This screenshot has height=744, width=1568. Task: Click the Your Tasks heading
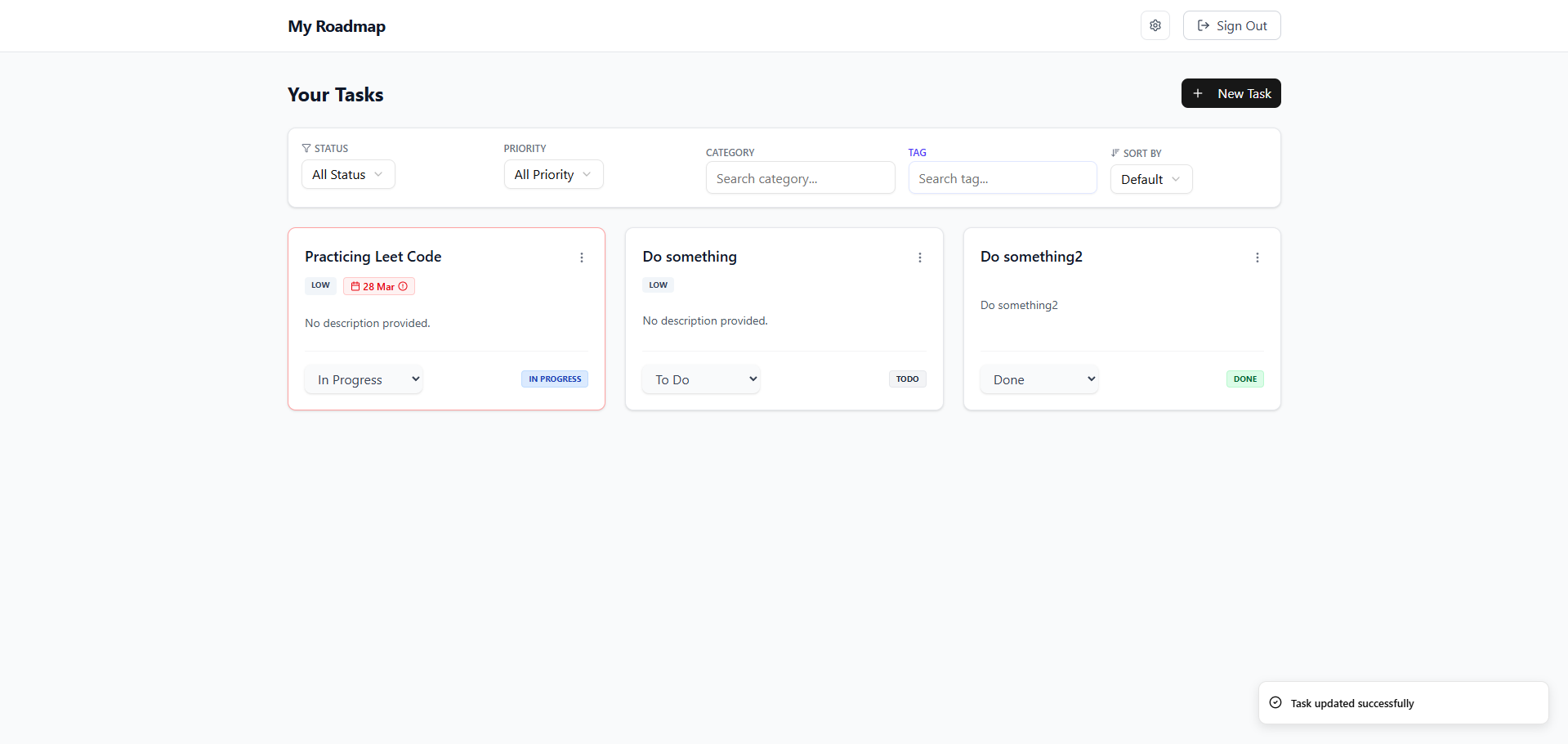tap(336, 95)
